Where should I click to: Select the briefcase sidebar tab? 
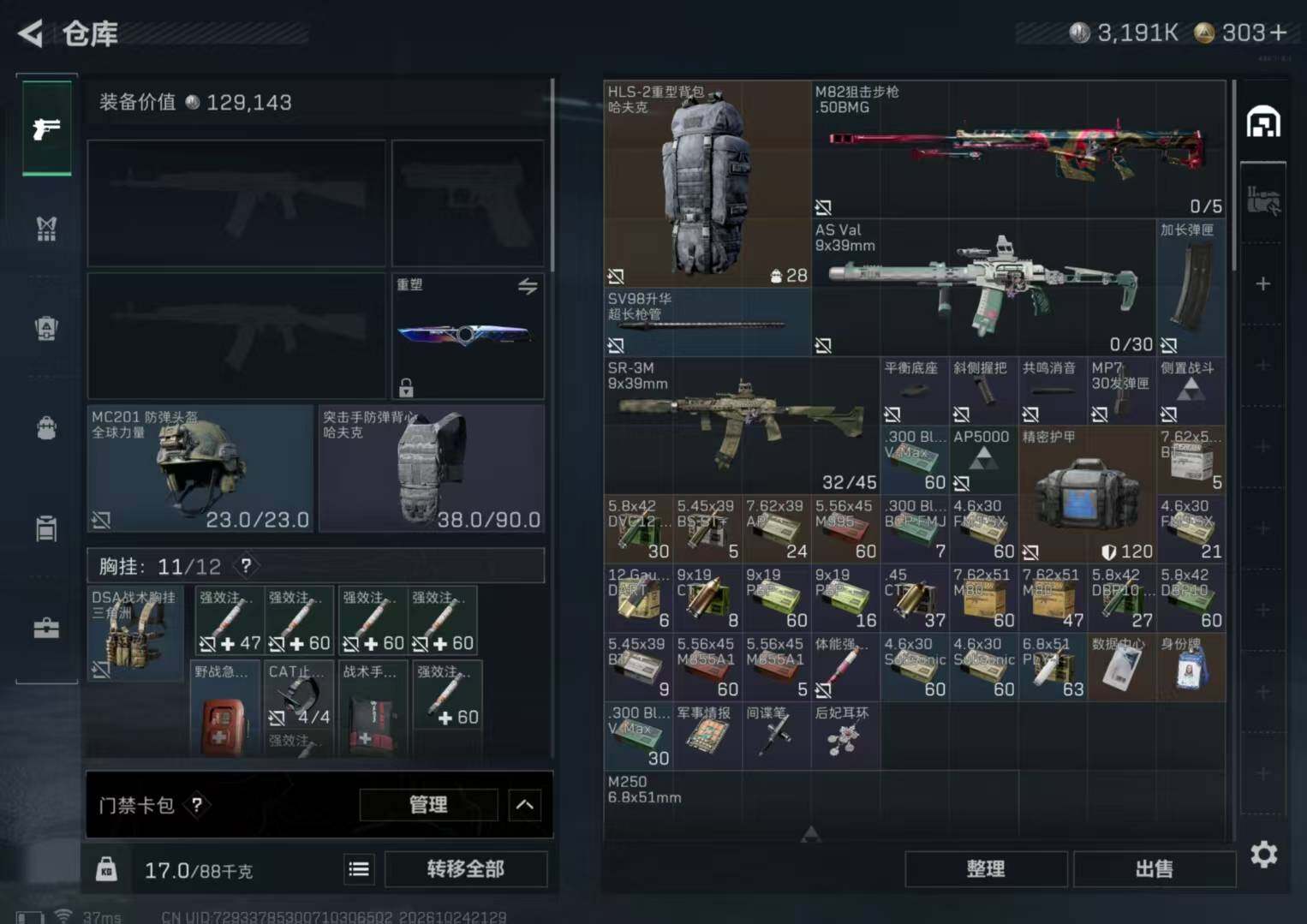tap(46, 629)
